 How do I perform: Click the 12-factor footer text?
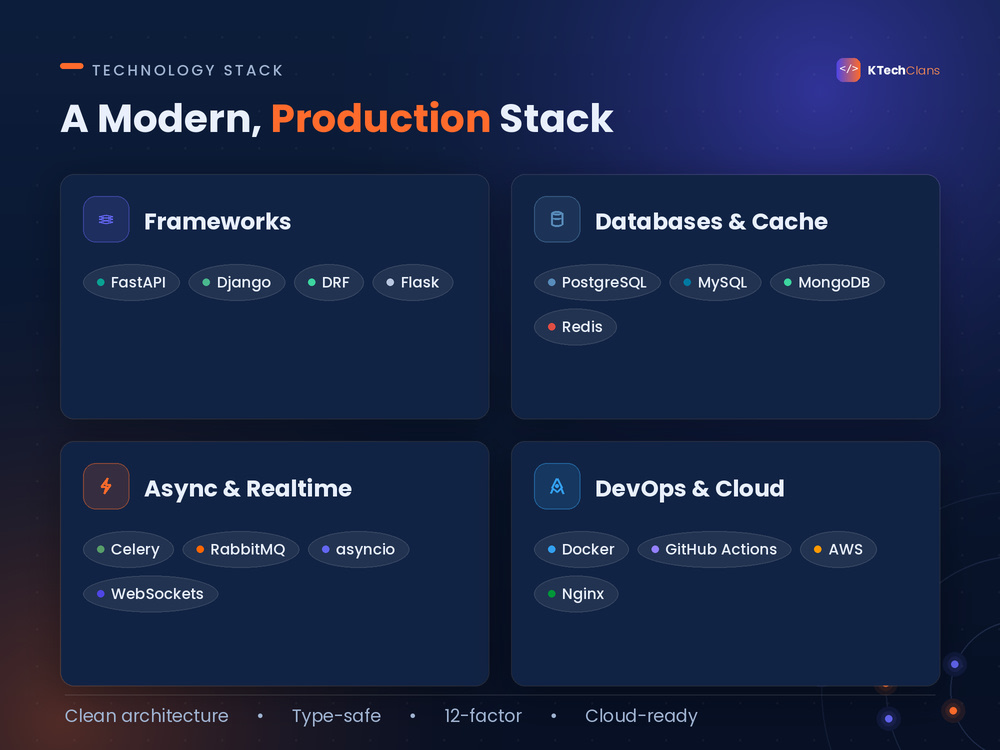[483, 716]
